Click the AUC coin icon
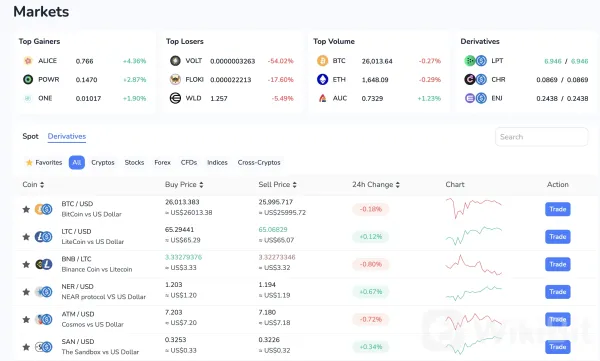Screen dimensions: 600x361 click(x=323, y=98)
